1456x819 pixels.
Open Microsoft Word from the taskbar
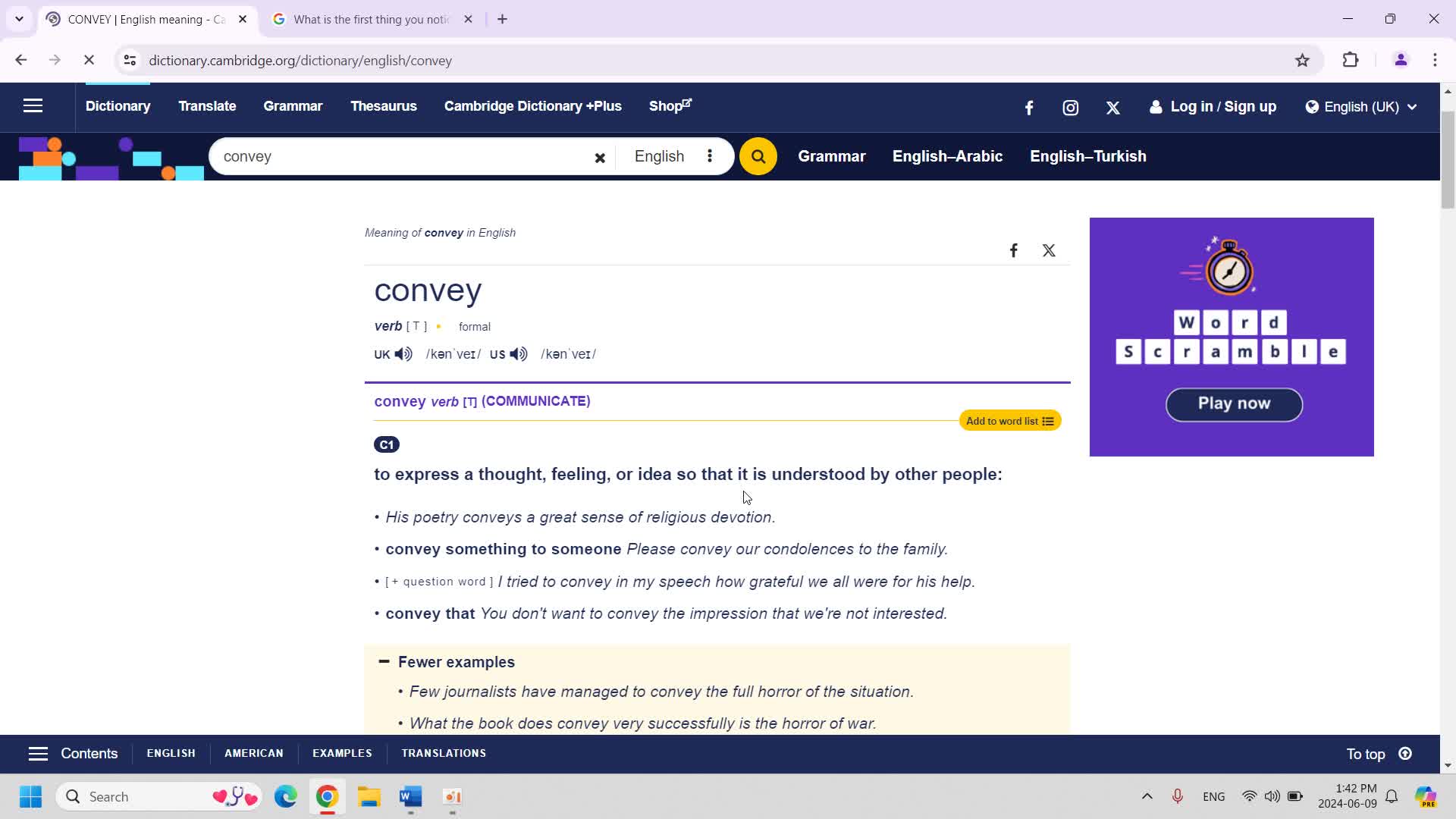click(x=410, y=796)
